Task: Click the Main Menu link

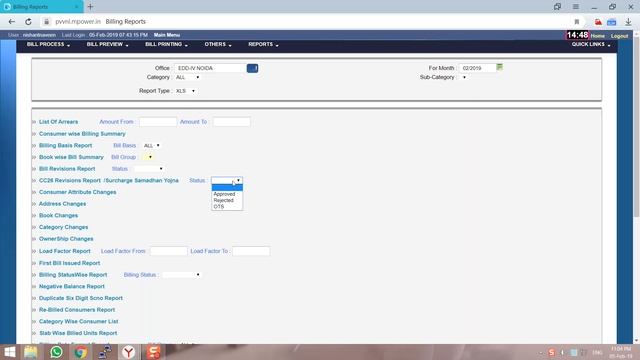Action: [x=167, y=35]
